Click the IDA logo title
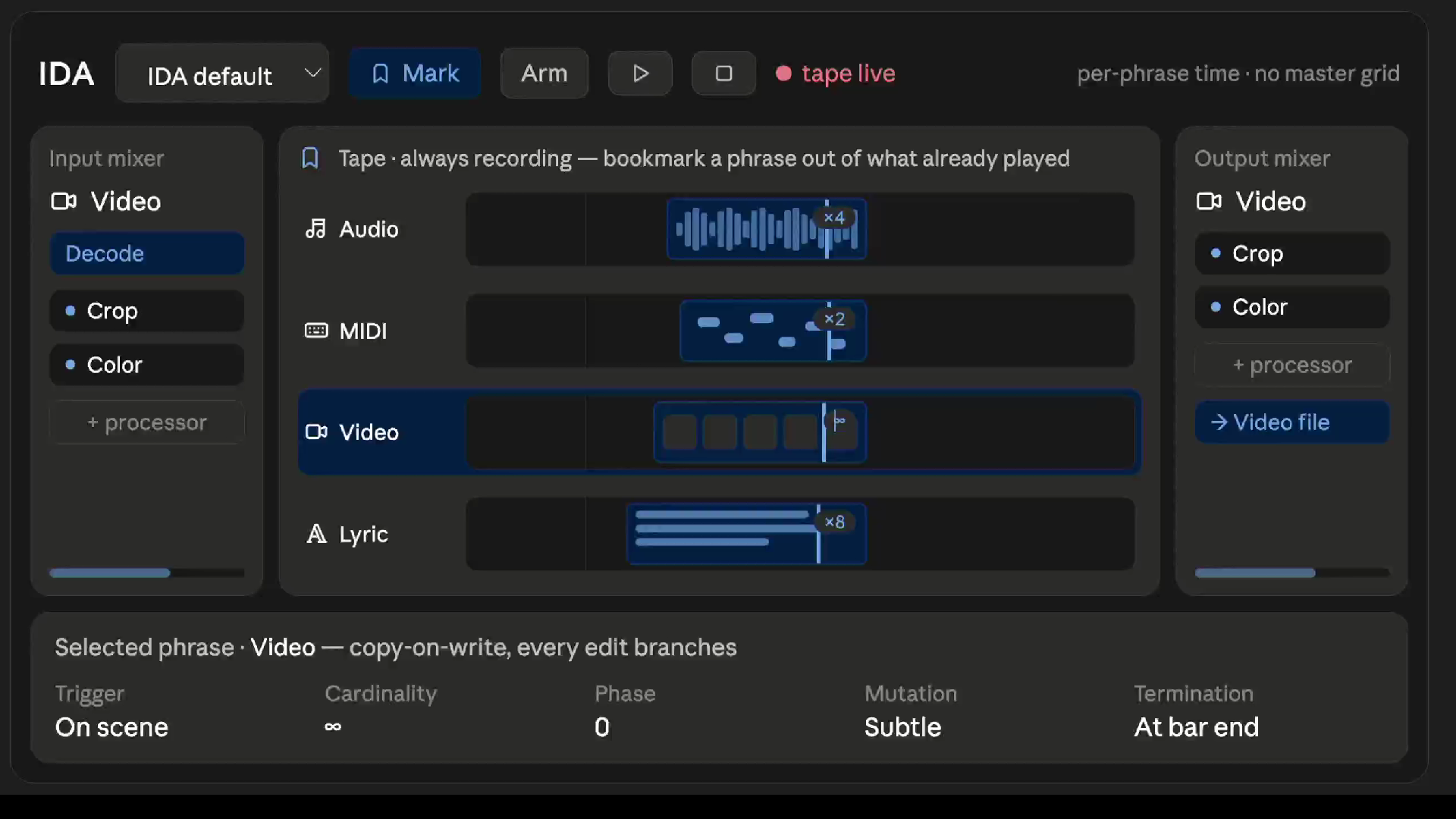 tap(67, 74)
